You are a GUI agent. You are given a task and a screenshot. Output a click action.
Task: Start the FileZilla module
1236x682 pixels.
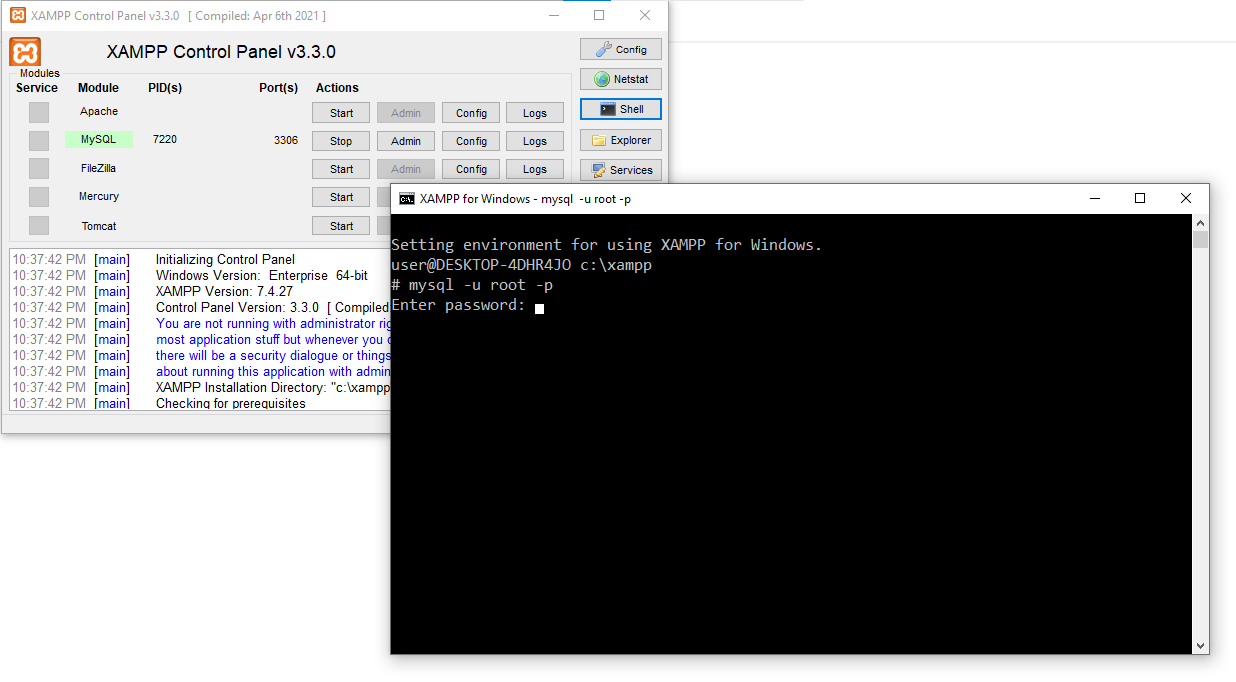(x=341, y=169)
